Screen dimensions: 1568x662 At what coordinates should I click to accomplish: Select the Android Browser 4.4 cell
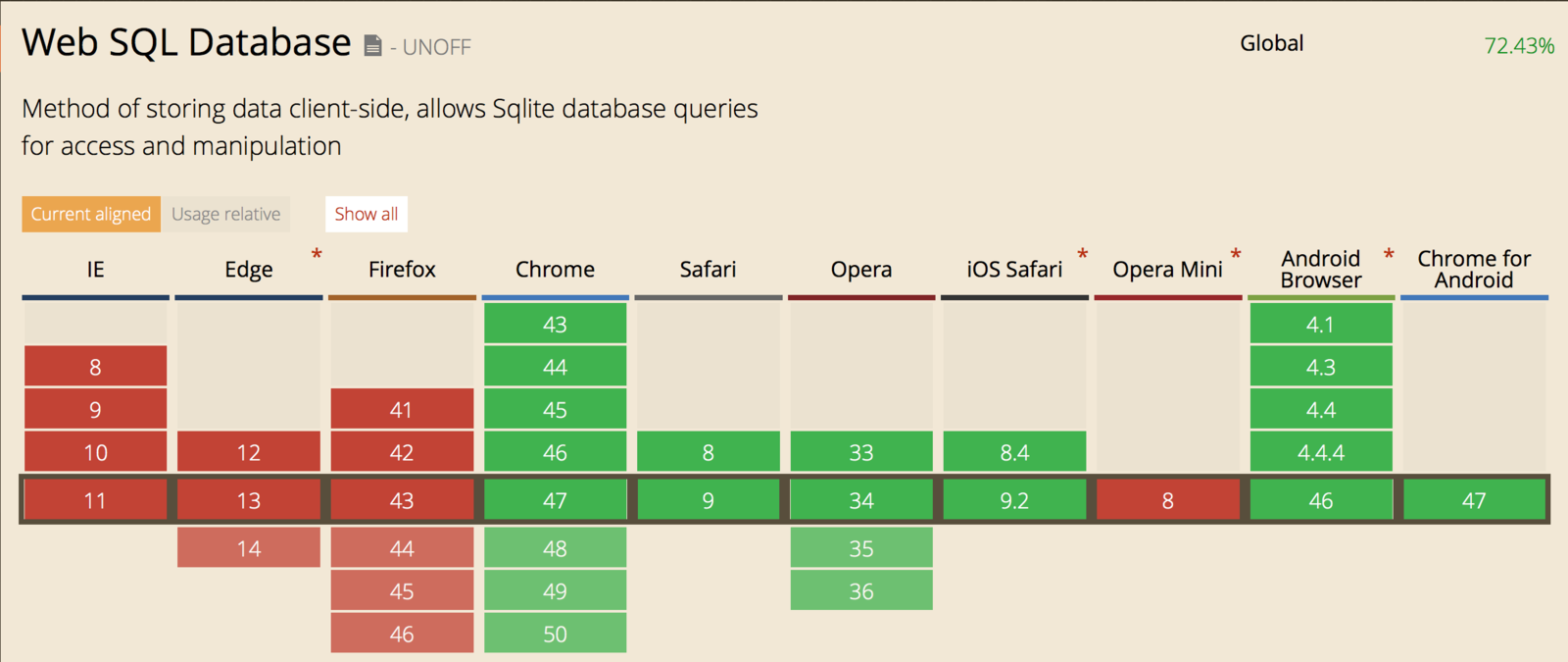1321,409
